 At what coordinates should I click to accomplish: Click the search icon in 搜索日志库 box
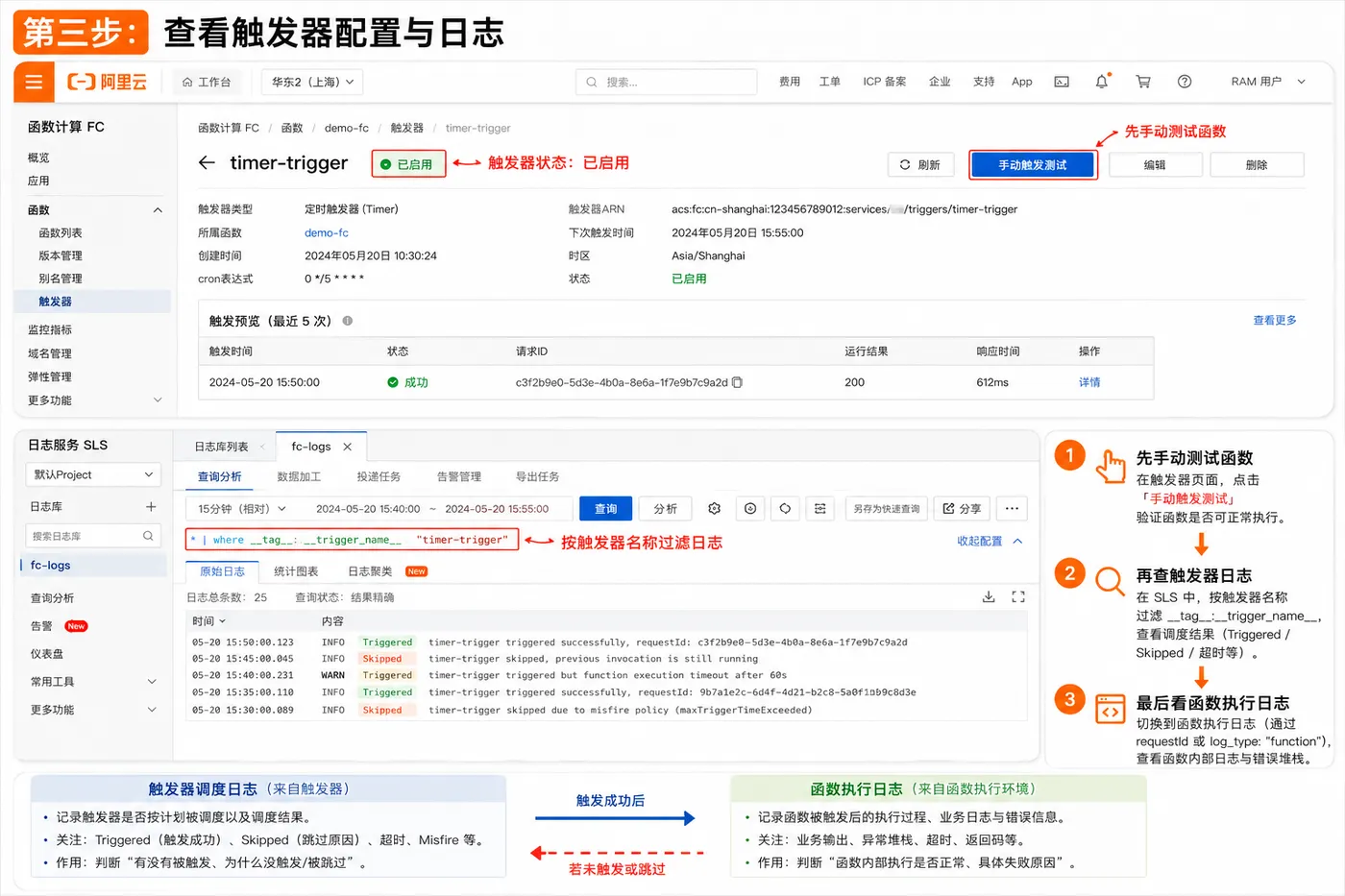click(x=148, y=536)
